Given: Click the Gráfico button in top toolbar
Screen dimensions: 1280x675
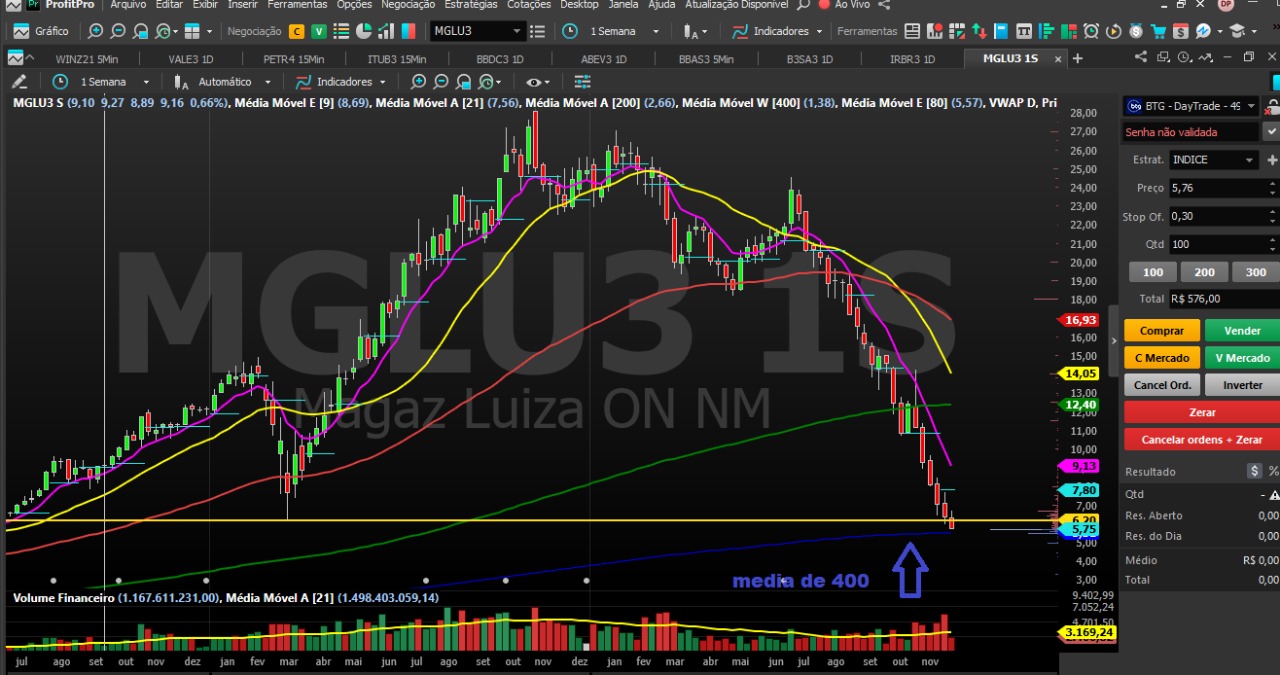Looking at the screenshot, I should pyautogui.click(x=42, y=31).
